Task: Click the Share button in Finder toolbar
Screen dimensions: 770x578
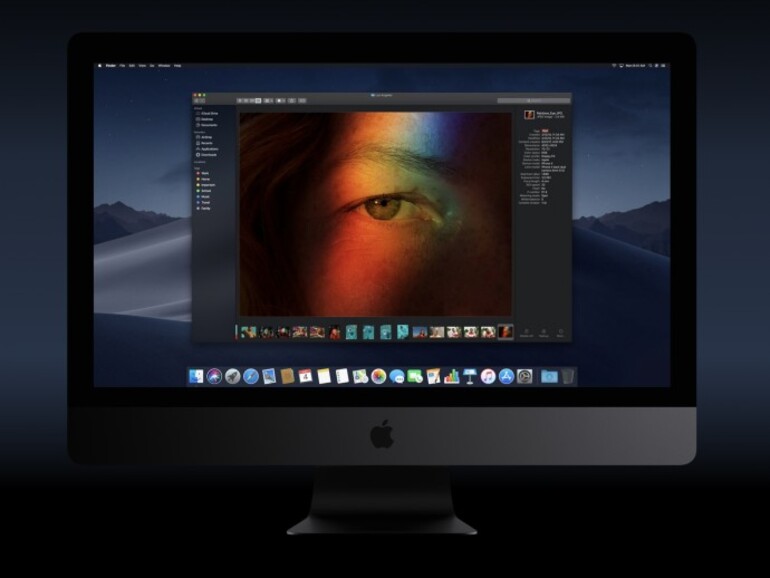Action: pyautogui.click(x=292, y=101)
